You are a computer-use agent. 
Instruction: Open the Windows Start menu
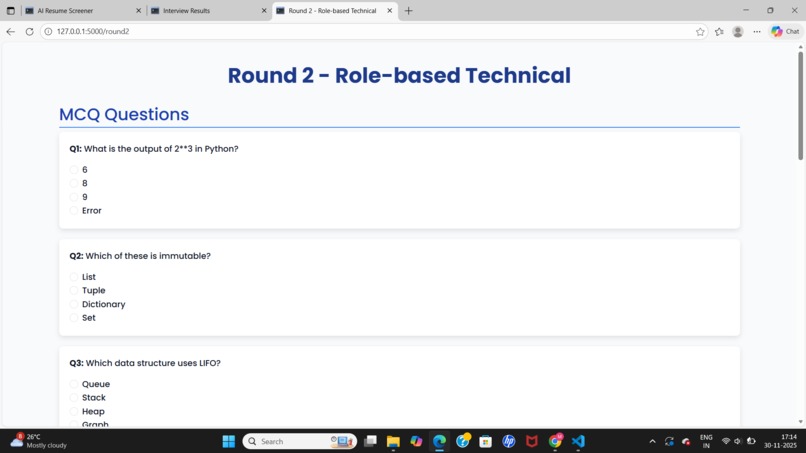[229, 441]
